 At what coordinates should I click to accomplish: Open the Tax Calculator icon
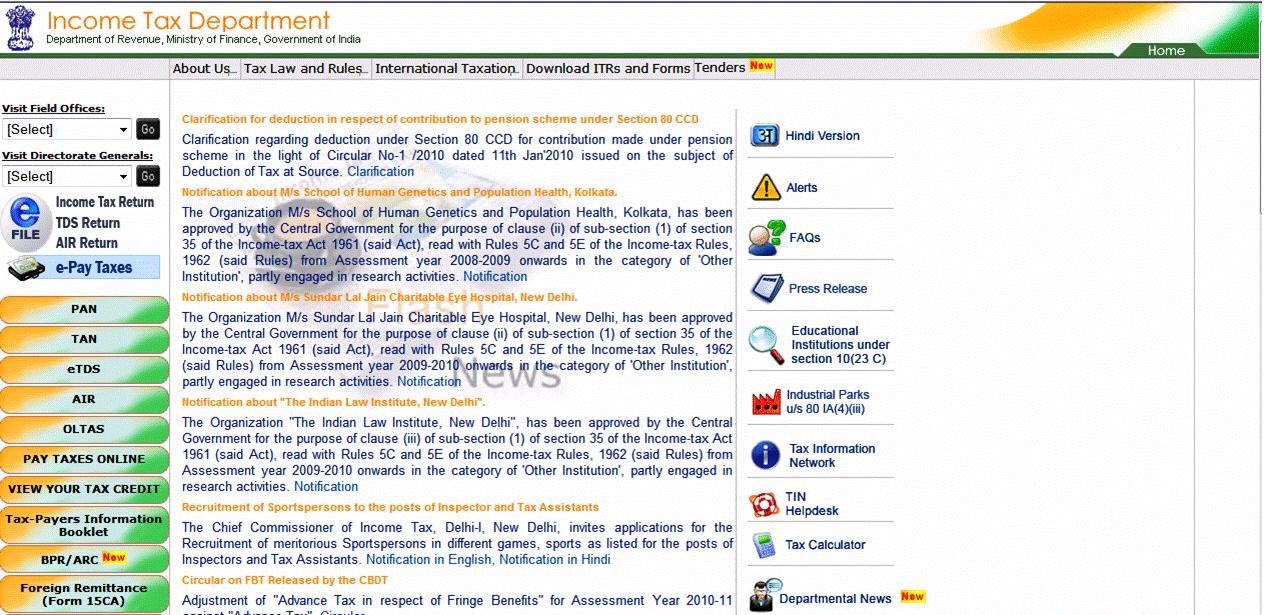click(x=764, y=546)
